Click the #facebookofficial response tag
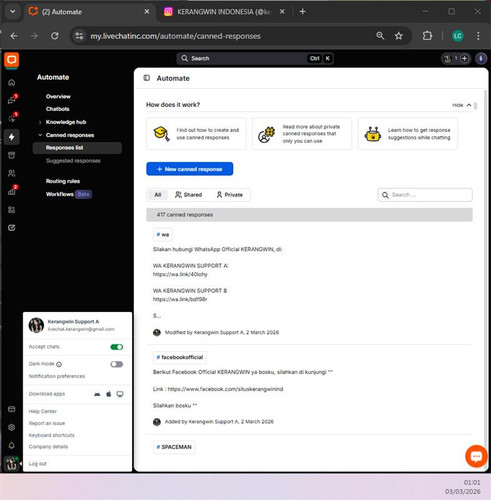This screenshot has height=500, width=491. coord(180,357)
